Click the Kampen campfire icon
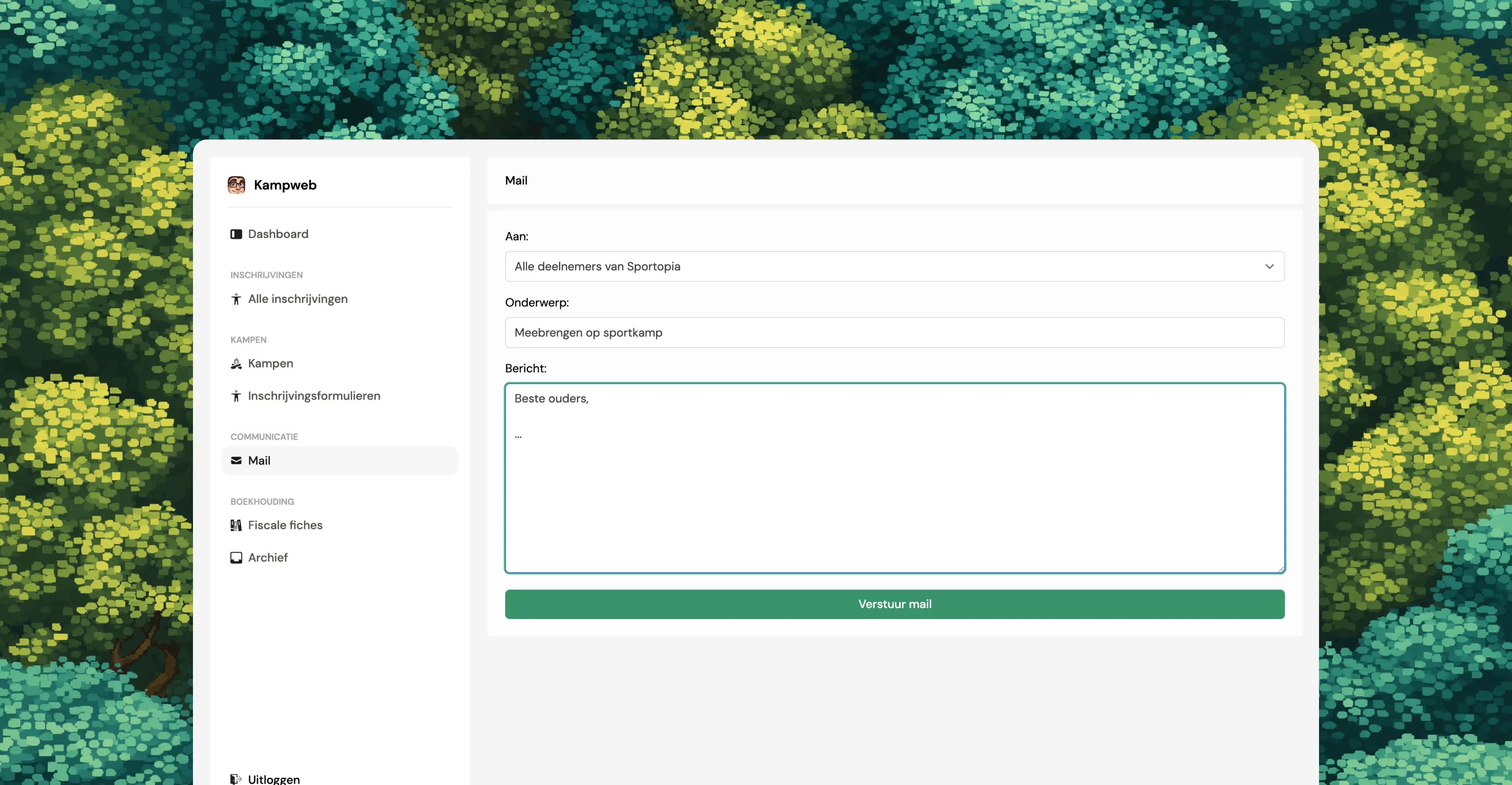The image size is (1512, 785). point(236,364)
